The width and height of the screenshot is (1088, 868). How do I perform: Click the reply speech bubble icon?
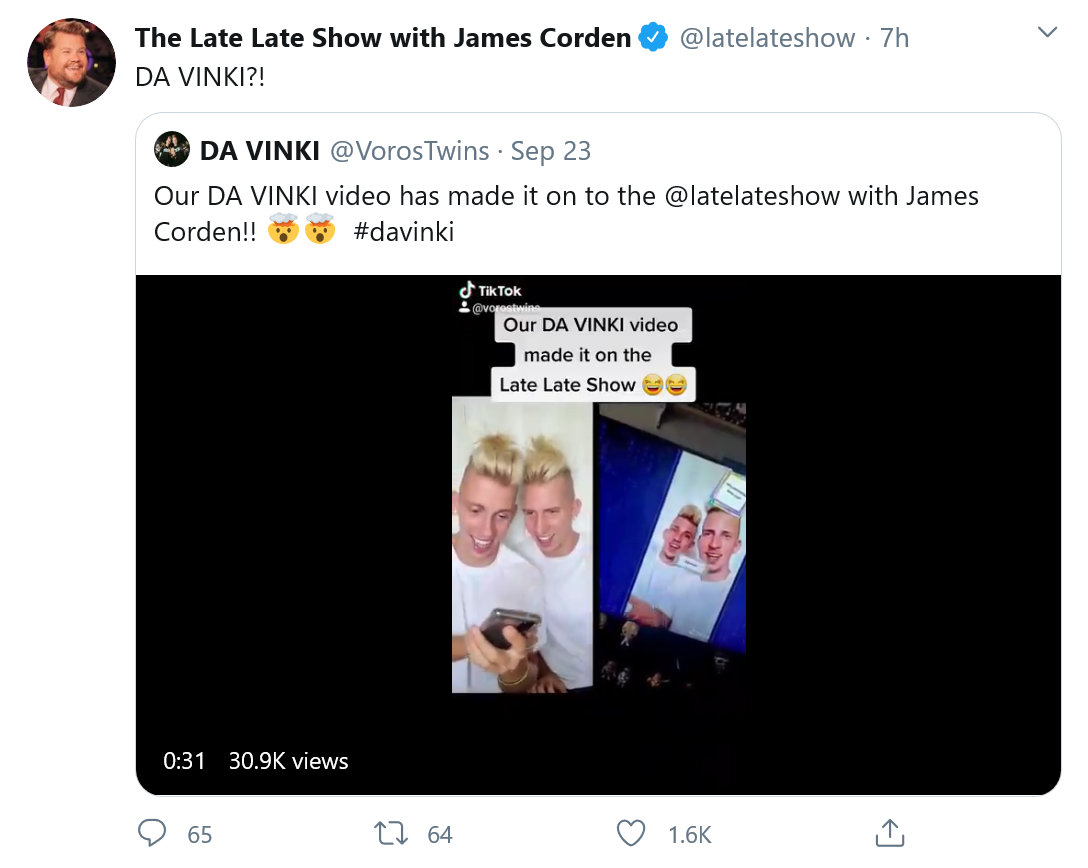(151, 833)
